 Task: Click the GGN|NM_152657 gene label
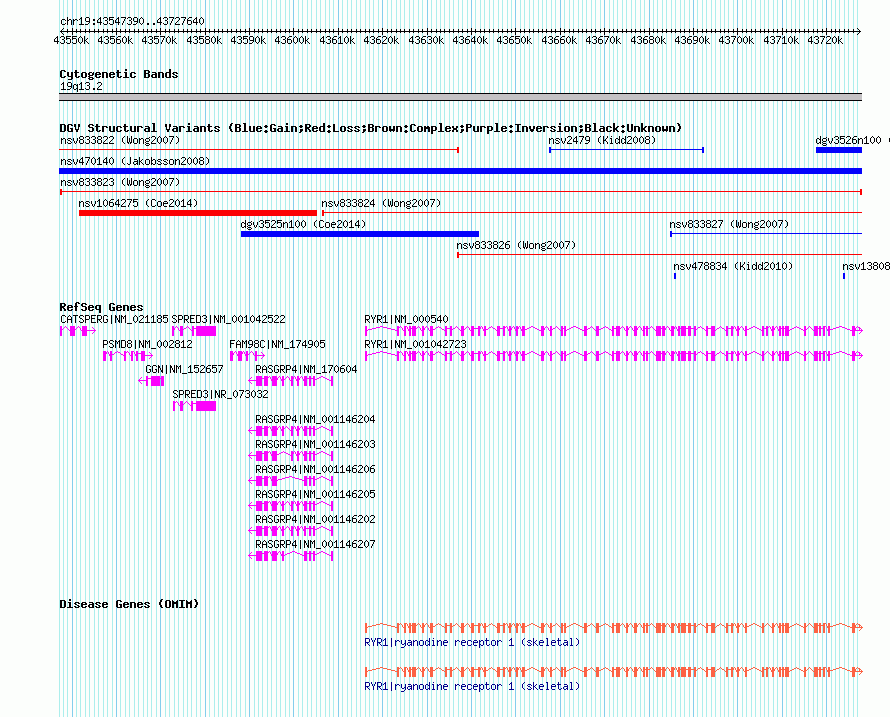tap(184, 370)
